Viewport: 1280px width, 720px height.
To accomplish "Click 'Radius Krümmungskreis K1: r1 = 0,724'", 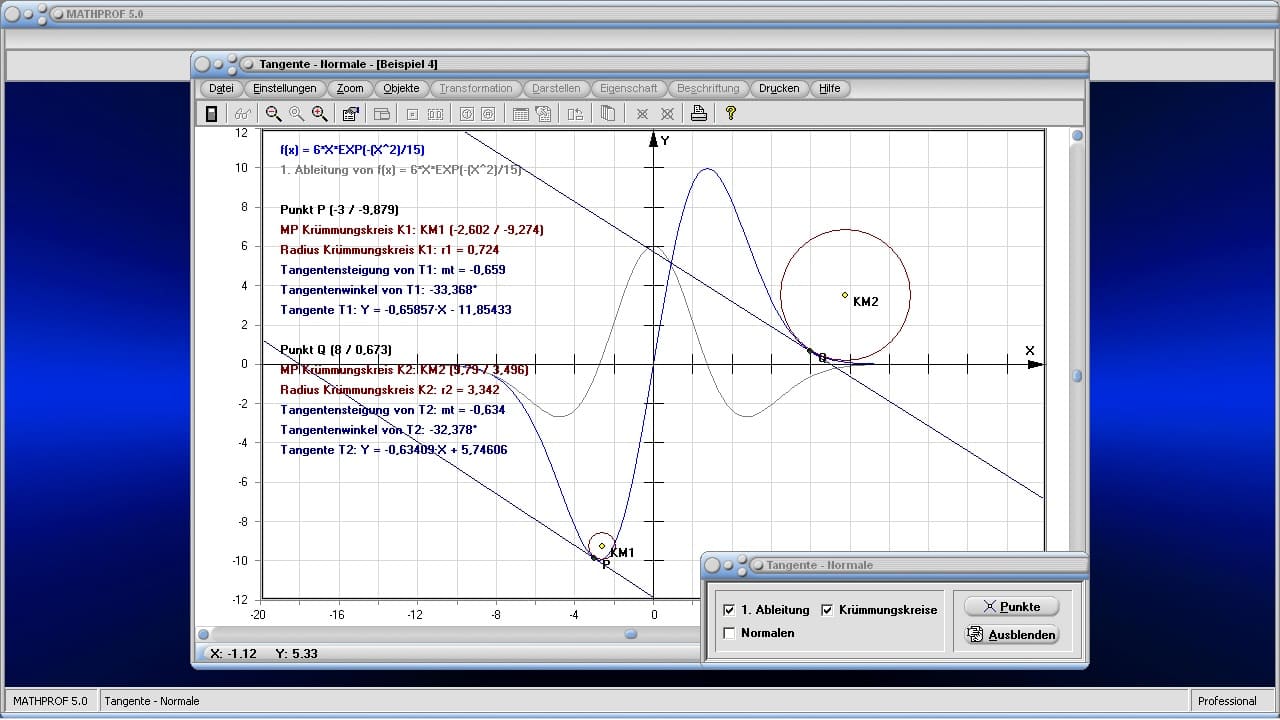I will 390,250.
